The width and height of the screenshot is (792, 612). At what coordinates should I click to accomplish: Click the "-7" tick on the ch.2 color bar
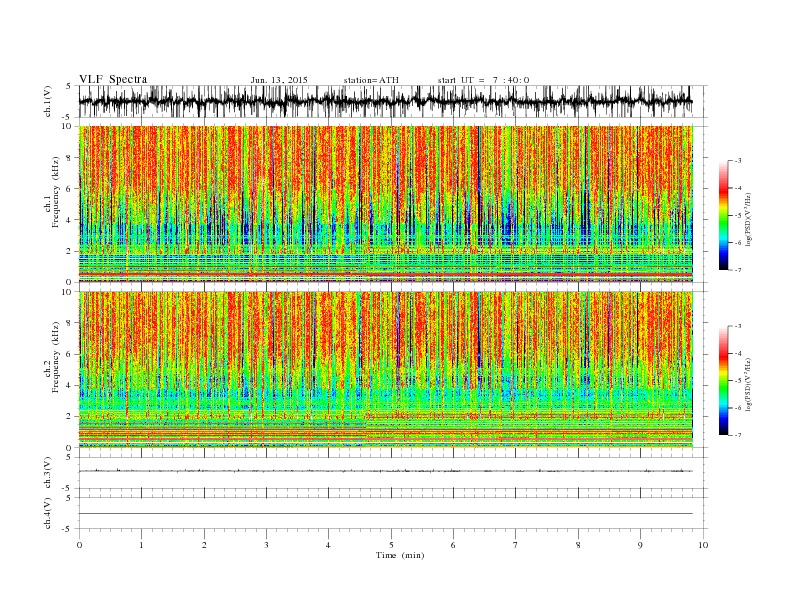tap(738, 435)
